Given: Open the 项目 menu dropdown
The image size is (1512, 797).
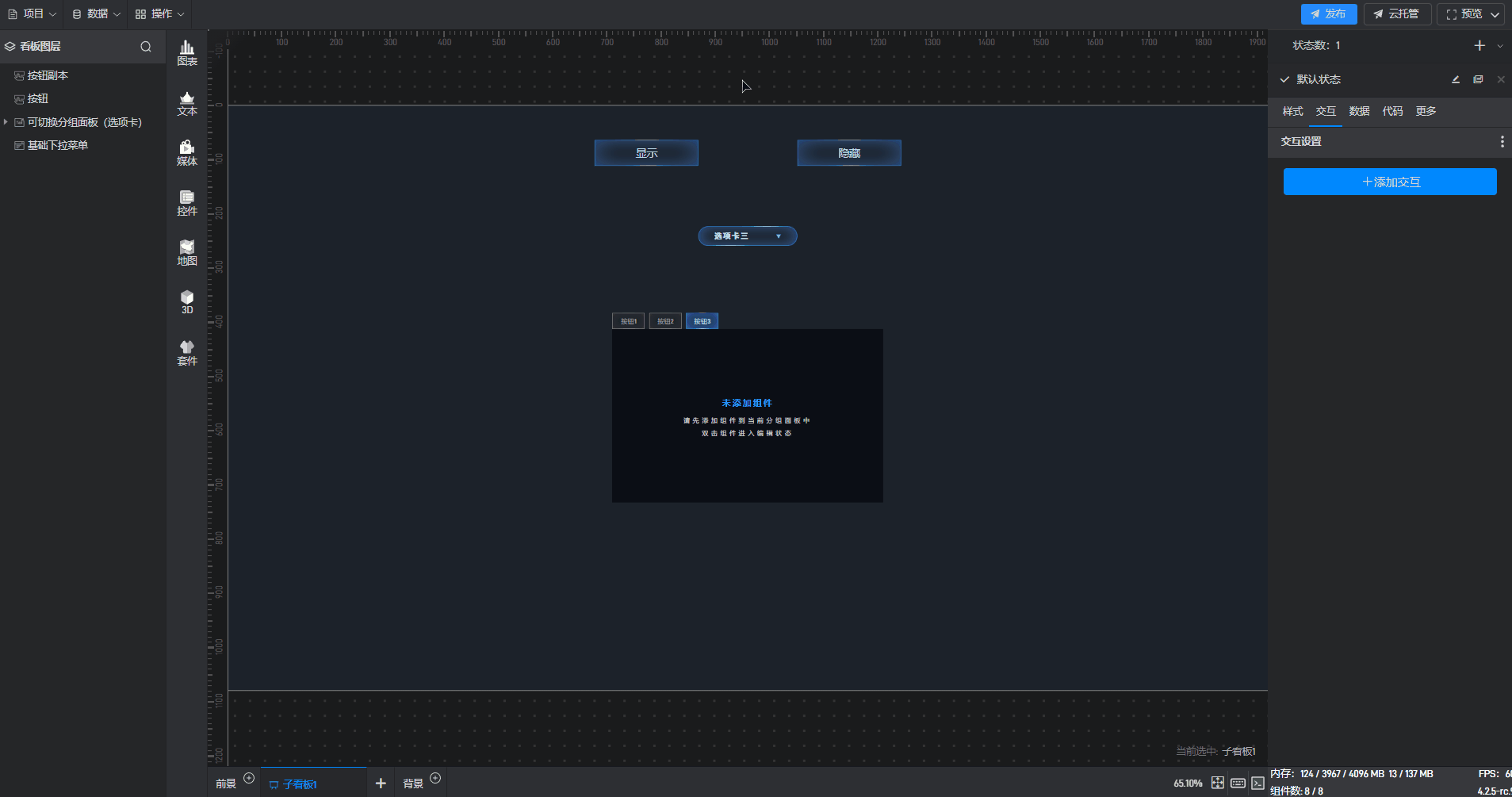Looking at the screenshot, I should pyautogui.click(x=33, y=14).
